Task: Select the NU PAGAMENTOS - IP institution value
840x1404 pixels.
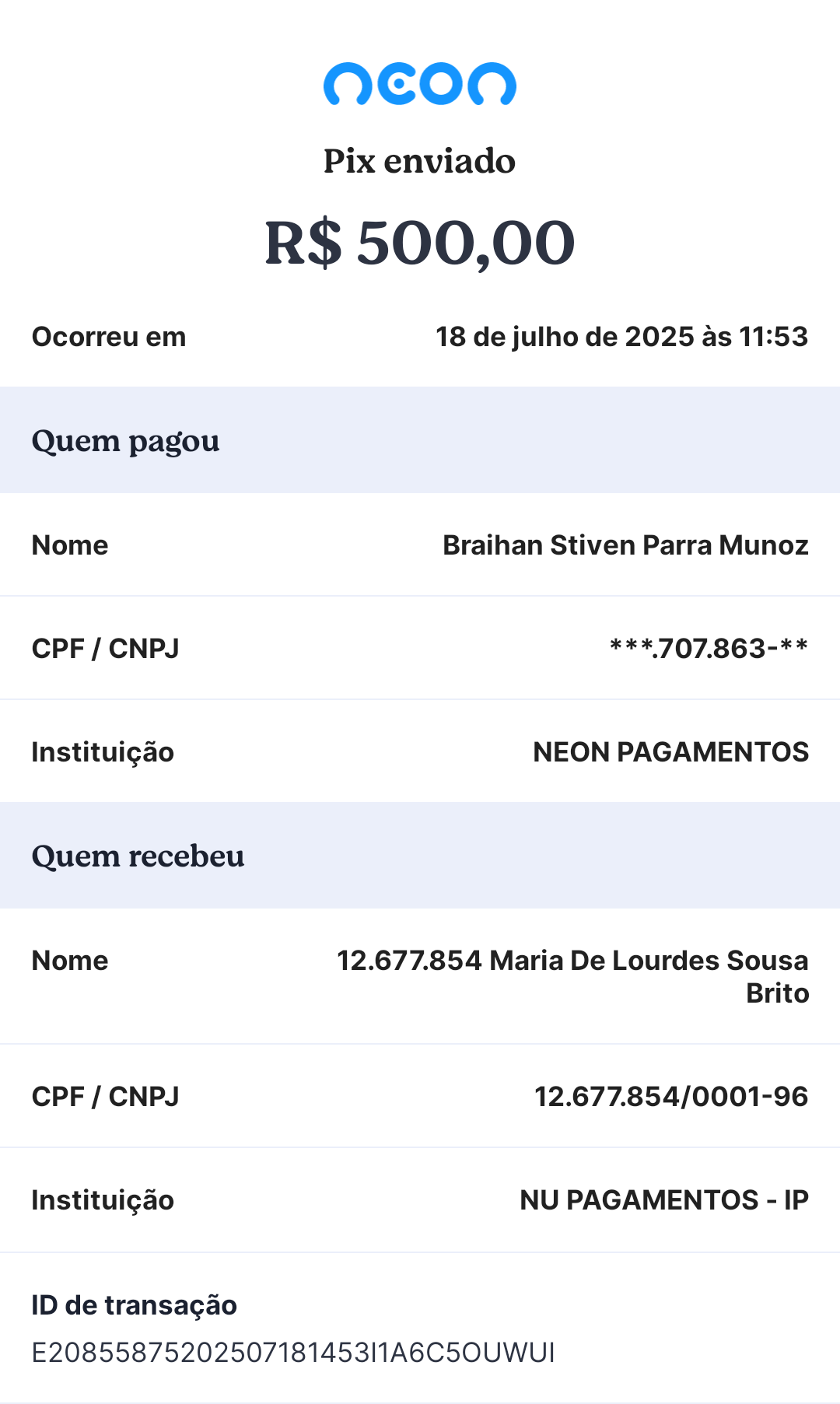Action: [663, 1200]
